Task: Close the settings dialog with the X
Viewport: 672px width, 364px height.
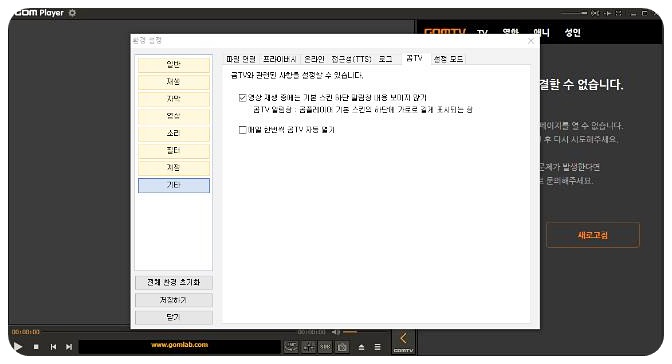Action: (x=531, y=41)
